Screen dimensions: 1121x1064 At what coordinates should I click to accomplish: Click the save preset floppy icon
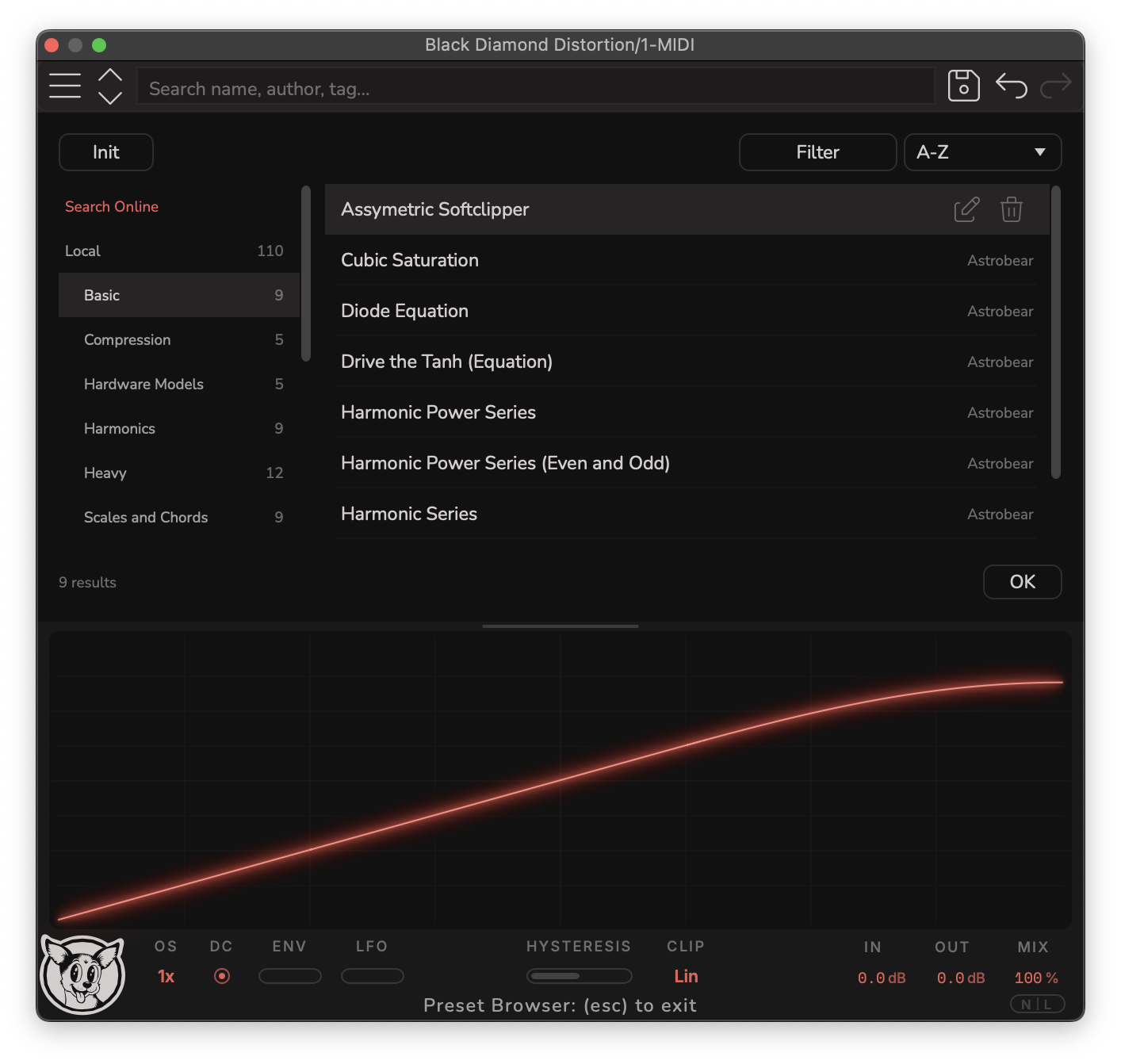click(963, 86)
